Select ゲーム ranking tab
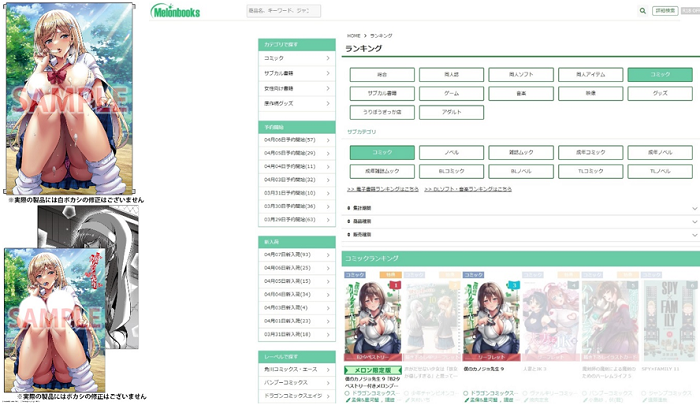This screenshot has height=405, width=700. click(451, 93)
